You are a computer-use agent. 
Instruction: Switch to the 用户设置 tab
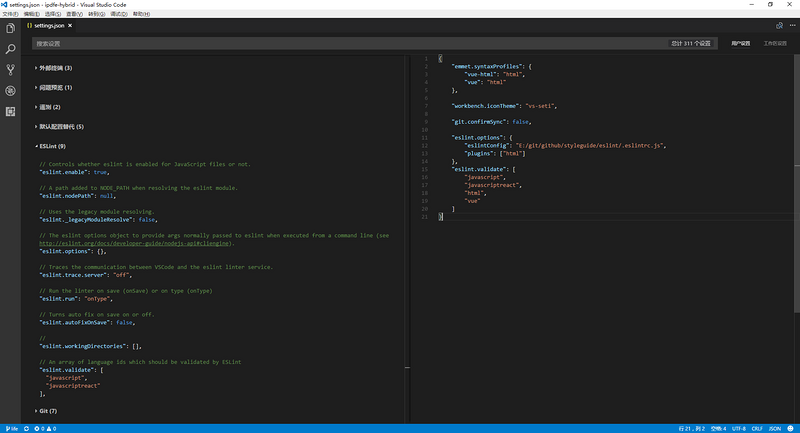(740, 43)
